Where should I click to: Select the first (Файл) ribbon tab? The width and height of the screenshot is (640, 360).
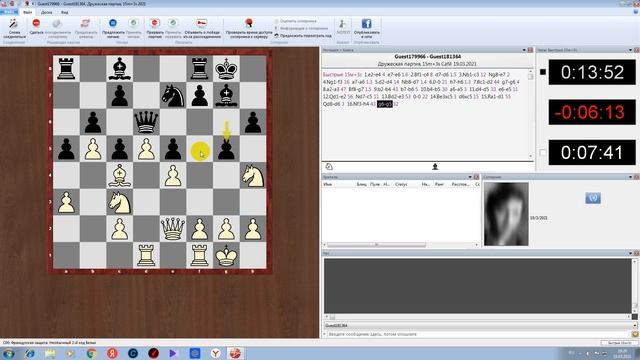27,12
